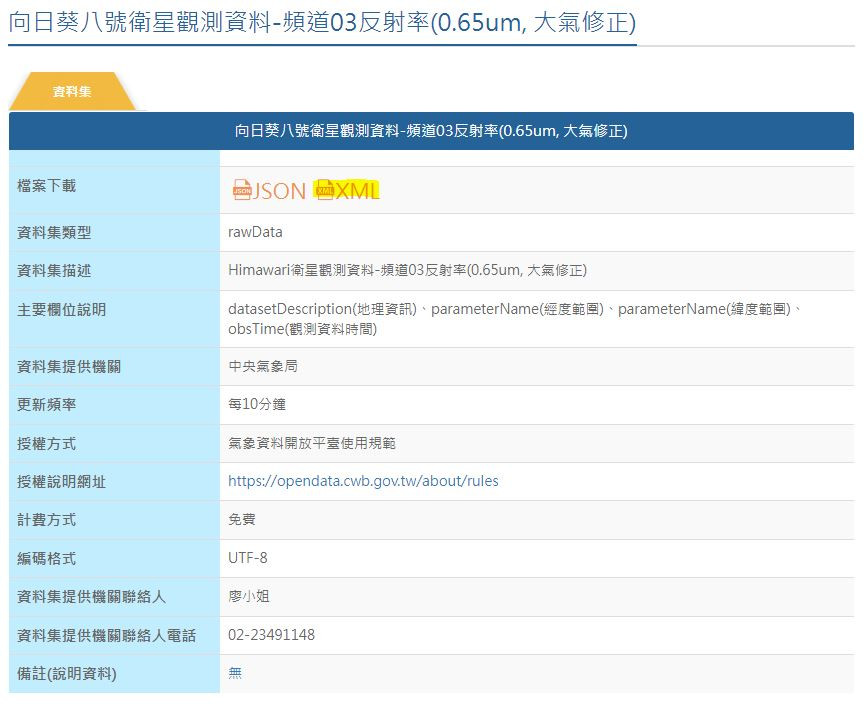Click the 資料集描述 label
The width and height of the screenshot is (866, 706).
coord(54,271)
